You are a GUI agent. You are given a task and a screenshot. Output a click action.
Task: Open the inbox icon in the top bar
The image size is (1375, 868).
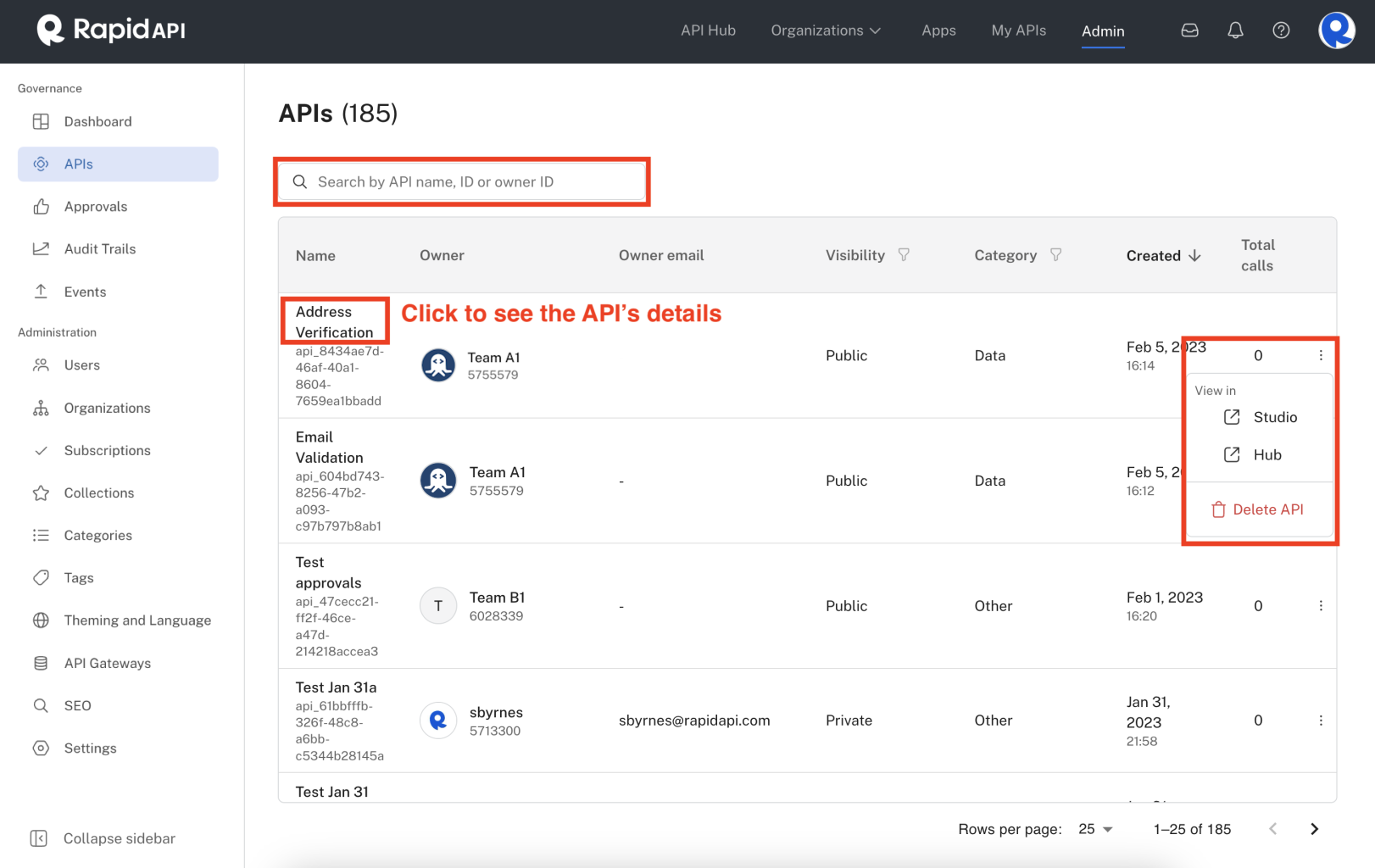point(1189,30)
